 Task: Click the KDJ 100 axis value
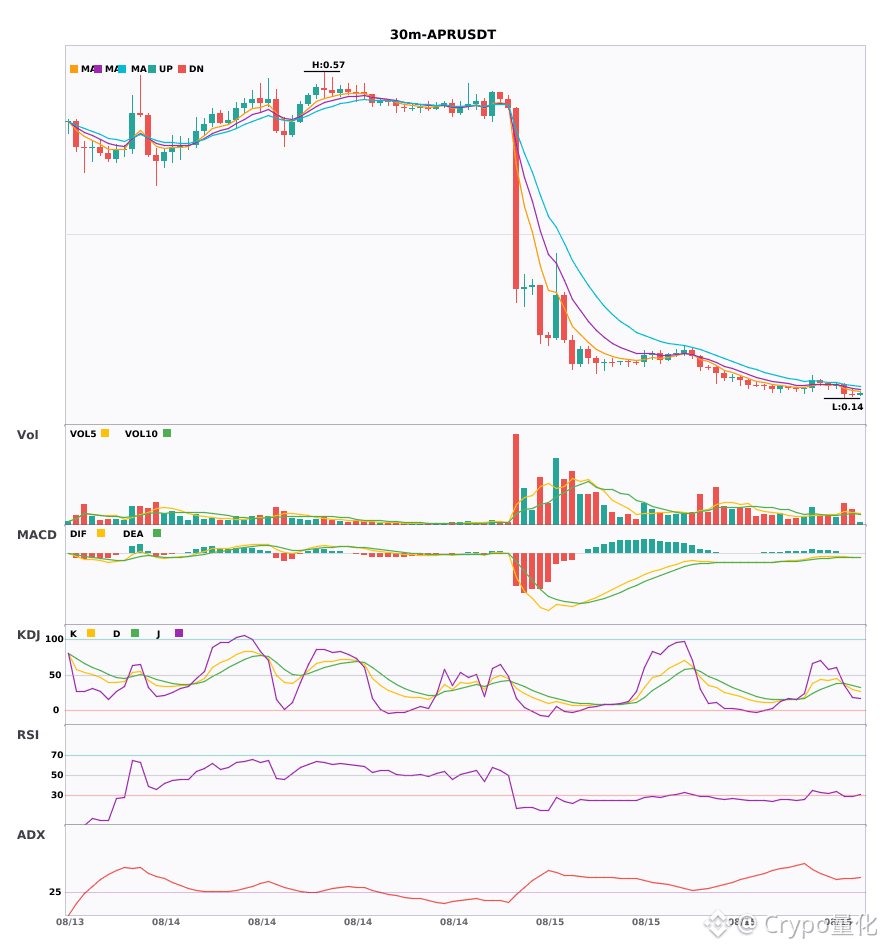pos(55,639)
